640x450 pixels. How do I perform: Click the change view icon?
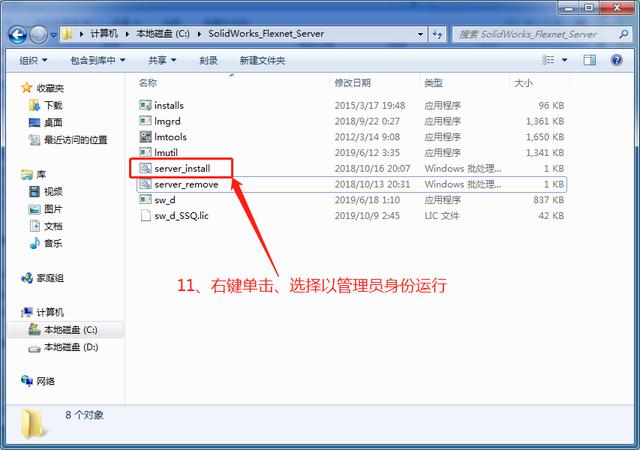point(548,60)
